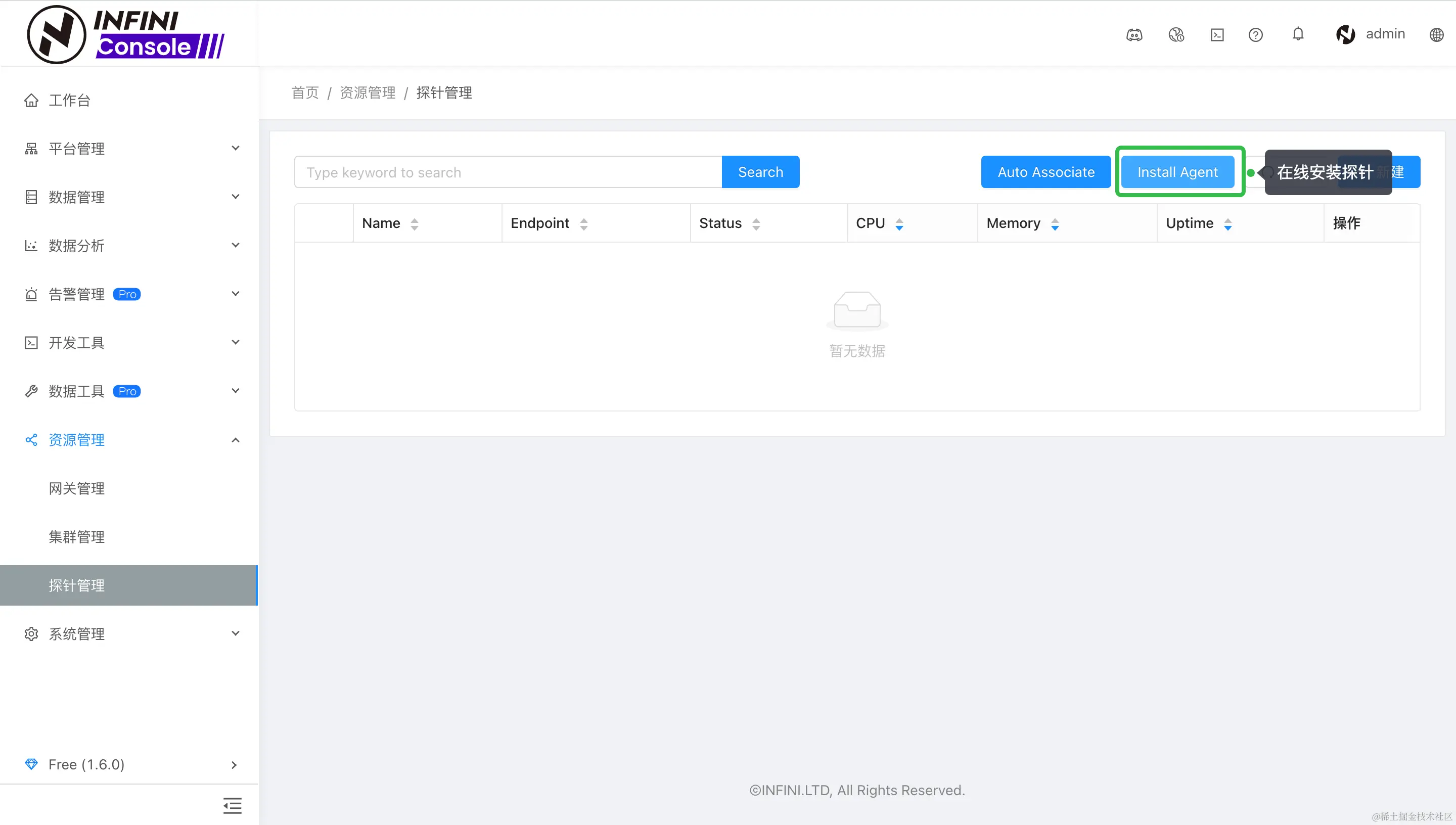Click the Install Agent button

pos(1177,172)
